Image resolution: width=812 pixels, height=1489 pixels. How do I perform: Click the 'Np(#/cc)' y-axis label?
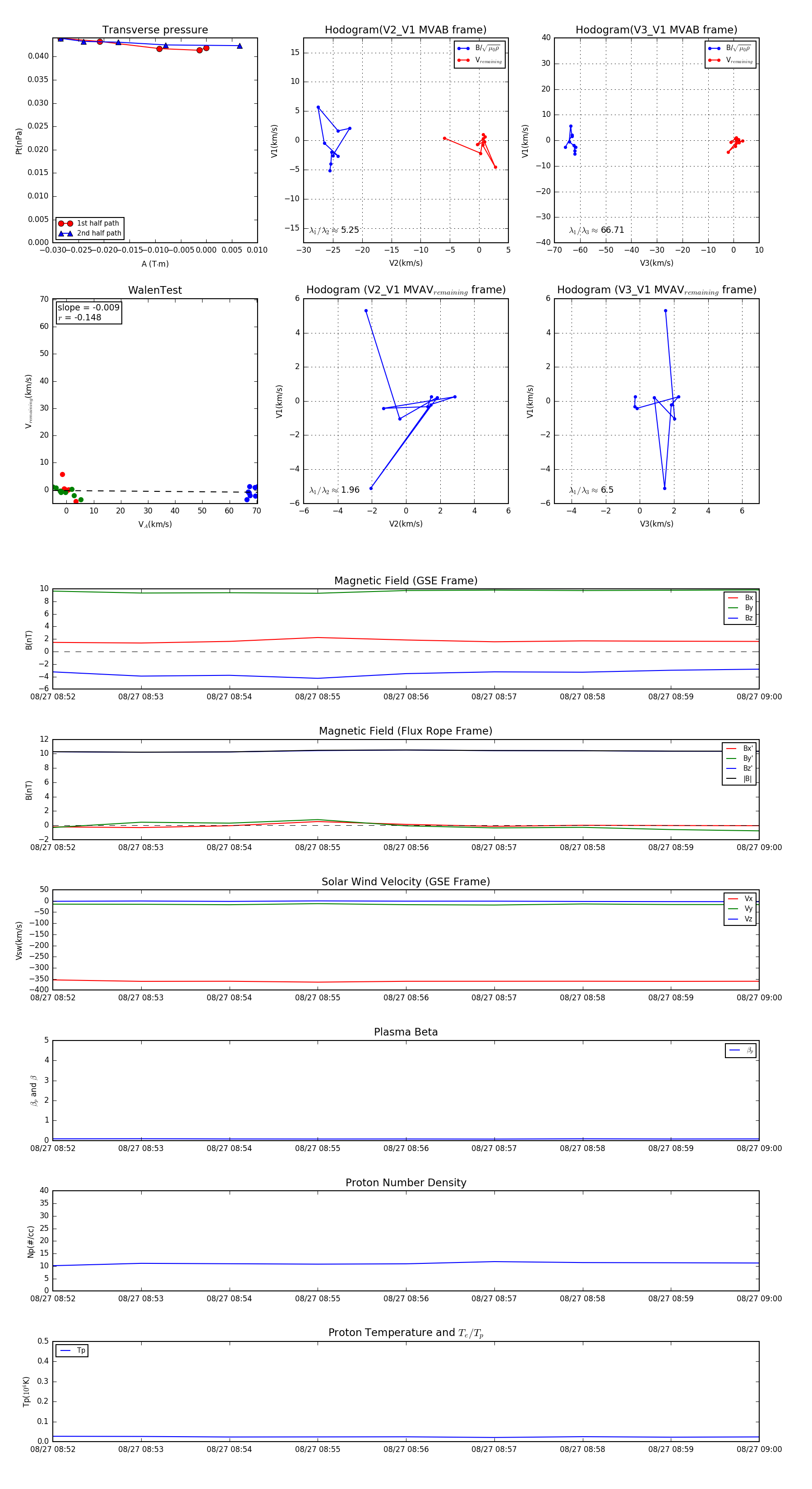tap(31, 1241)
